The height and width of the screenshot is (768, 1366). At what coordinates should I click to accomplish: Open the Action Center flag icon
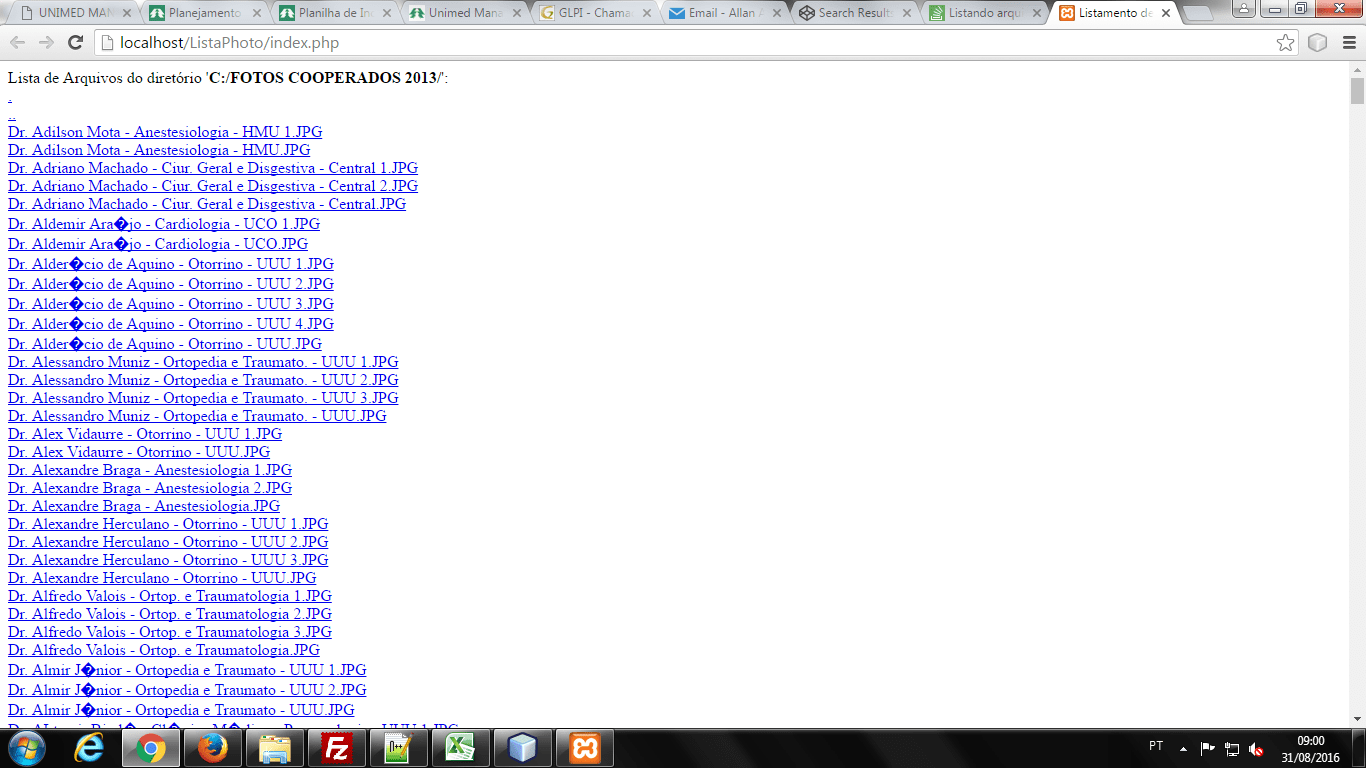[1208, 748]
